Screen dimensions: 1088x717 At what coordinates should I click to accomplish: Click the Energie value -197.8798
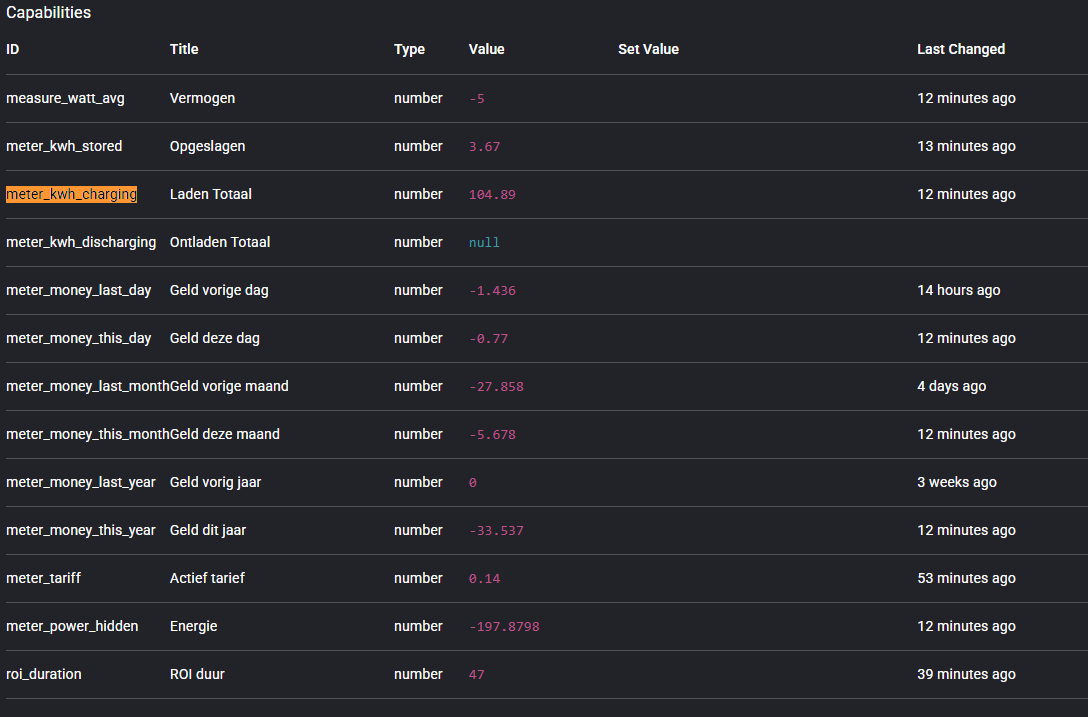(504, 626)
